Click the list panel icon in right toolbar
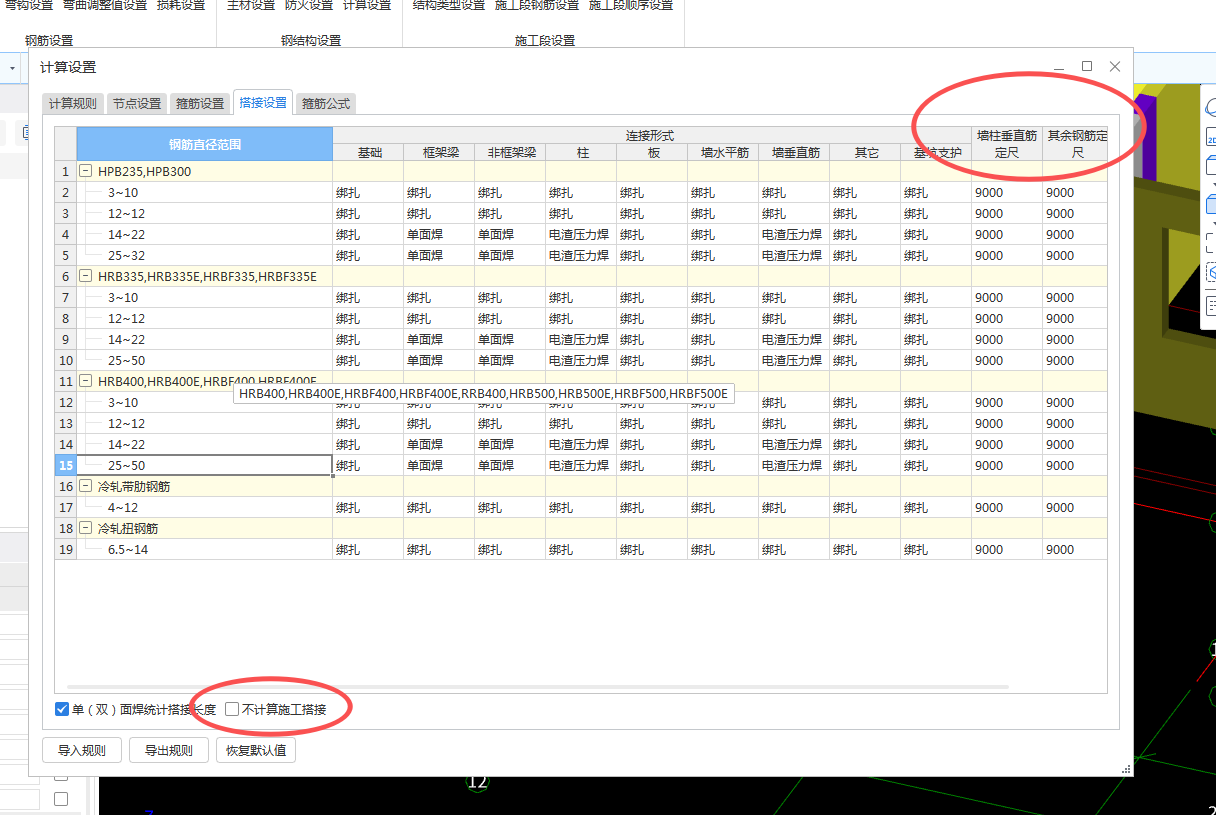This screenshot has width=1216, height=815. (1210, 306)
